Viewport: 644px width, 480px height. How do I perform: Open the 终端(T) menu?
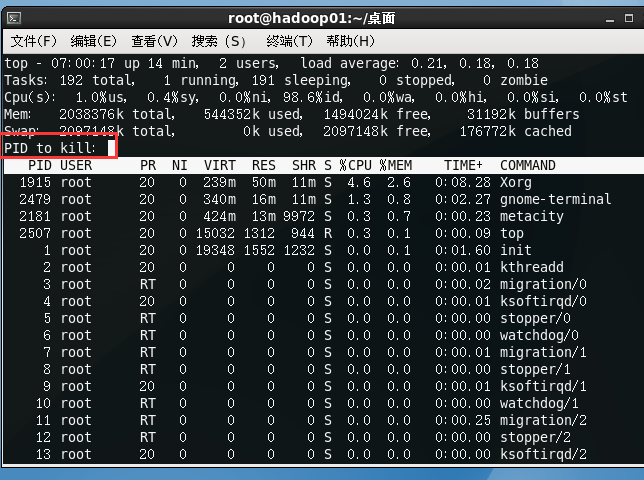tap(289, 41)
